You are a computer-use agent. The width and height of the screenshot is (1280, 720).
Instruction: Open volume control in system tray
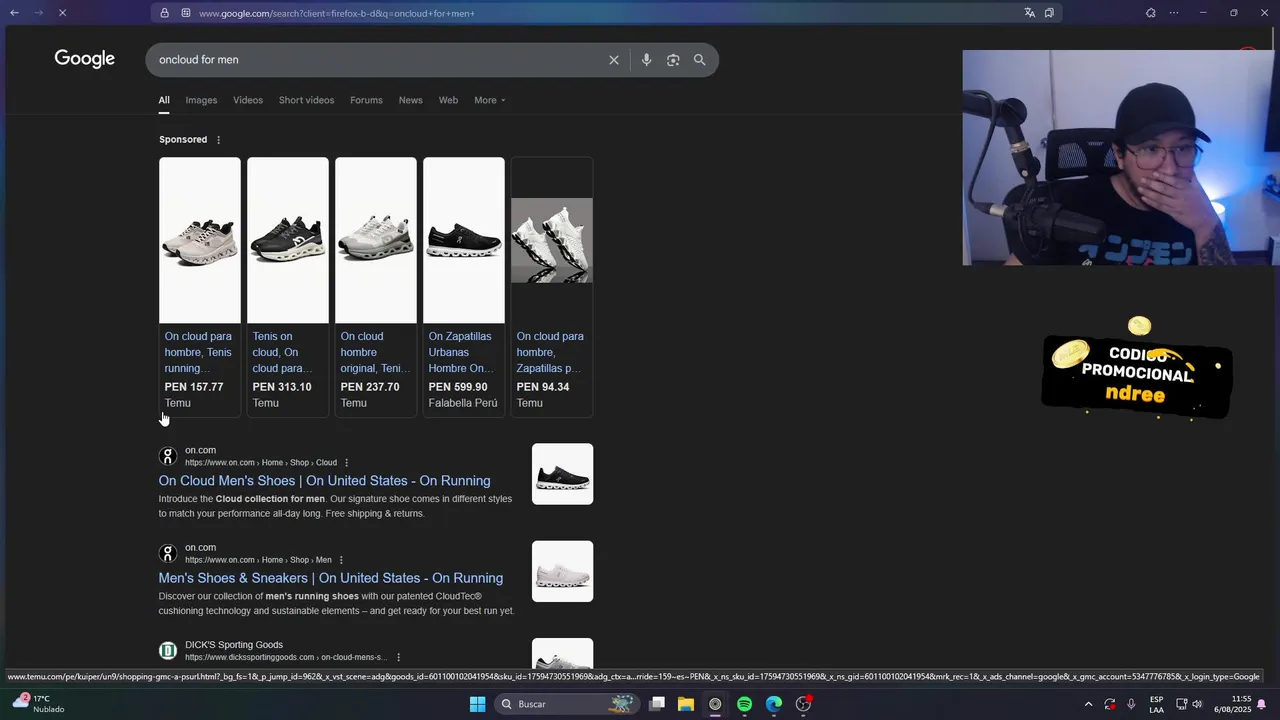[1197, 704]
